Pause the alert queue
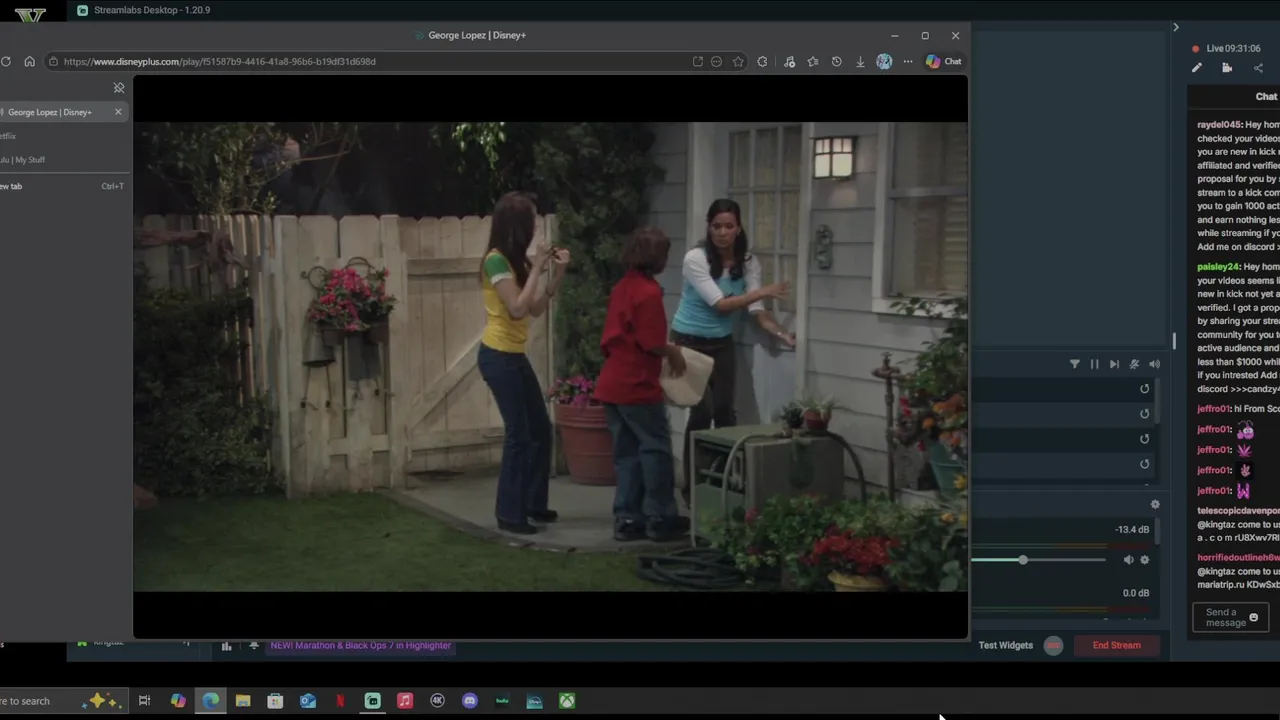Viewport: 1280px width, 720px height. click(1094, 364)
